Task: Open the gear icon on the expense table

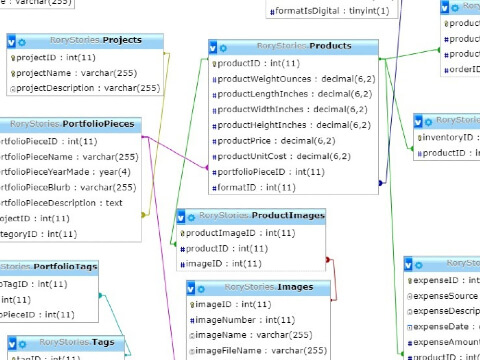Action: pos(419,265)
